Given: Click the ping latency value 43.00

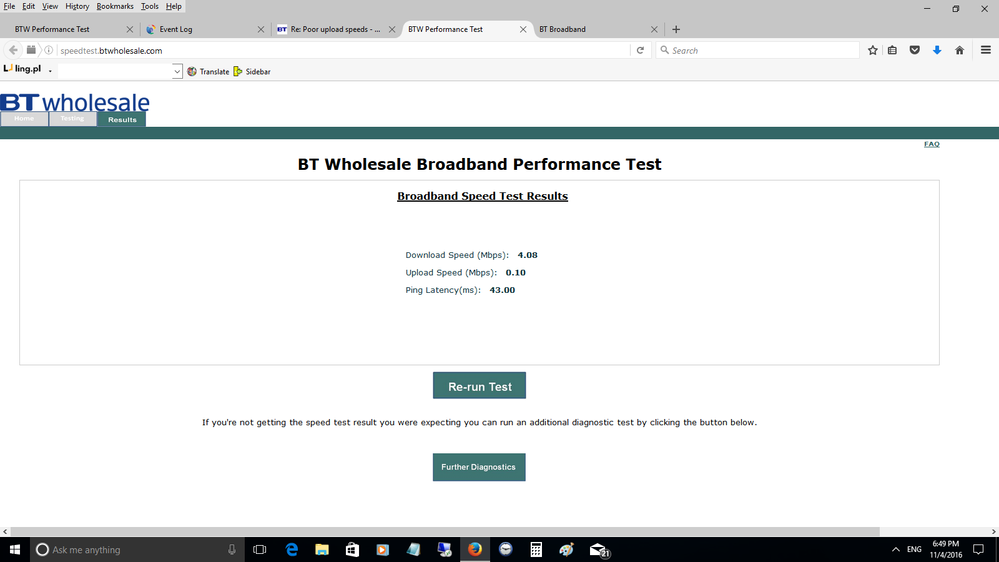Looking at the screenshot, I should [x=502, y=290].
